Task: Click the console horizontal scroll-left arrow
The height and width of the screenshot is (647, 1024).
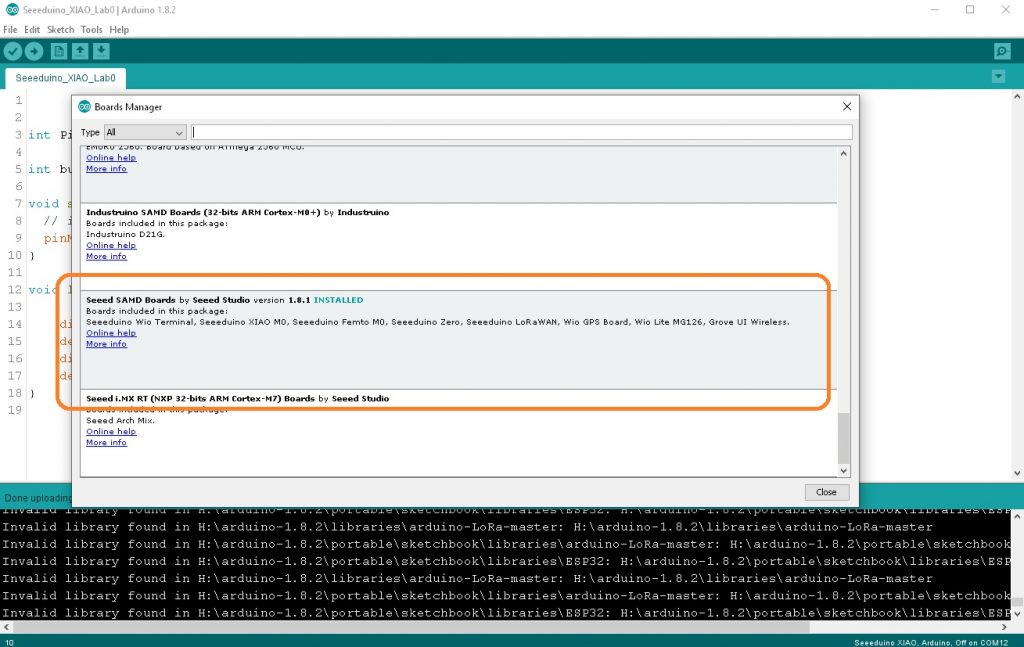Action: (x=7, y=627)
